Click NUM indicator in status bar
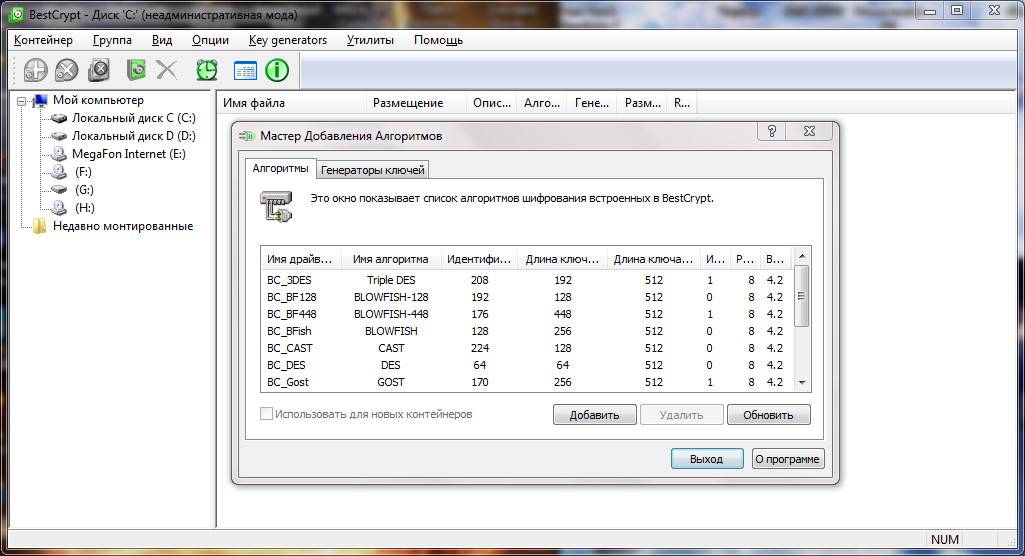1025x556 pixels. 945,539
